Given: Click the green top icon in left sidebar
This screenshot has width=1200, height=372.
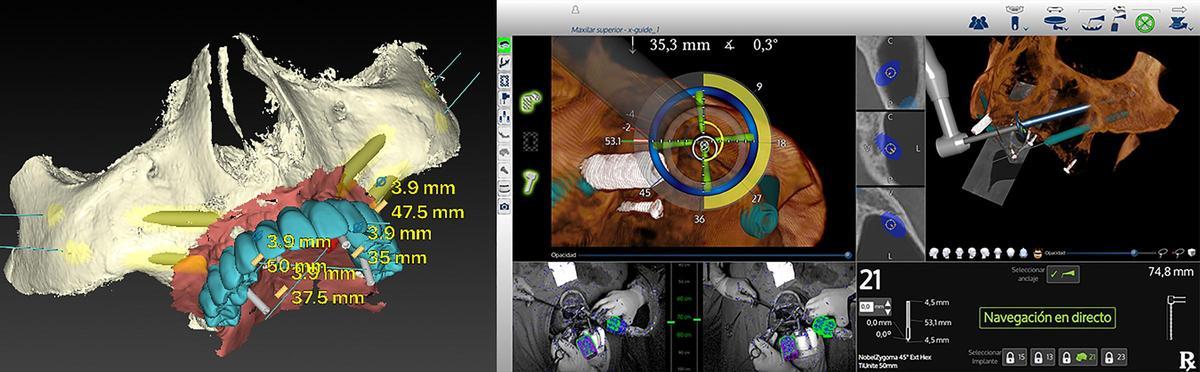Looking at the screenshot, I should pyautogui.click(x=504, y=45).
